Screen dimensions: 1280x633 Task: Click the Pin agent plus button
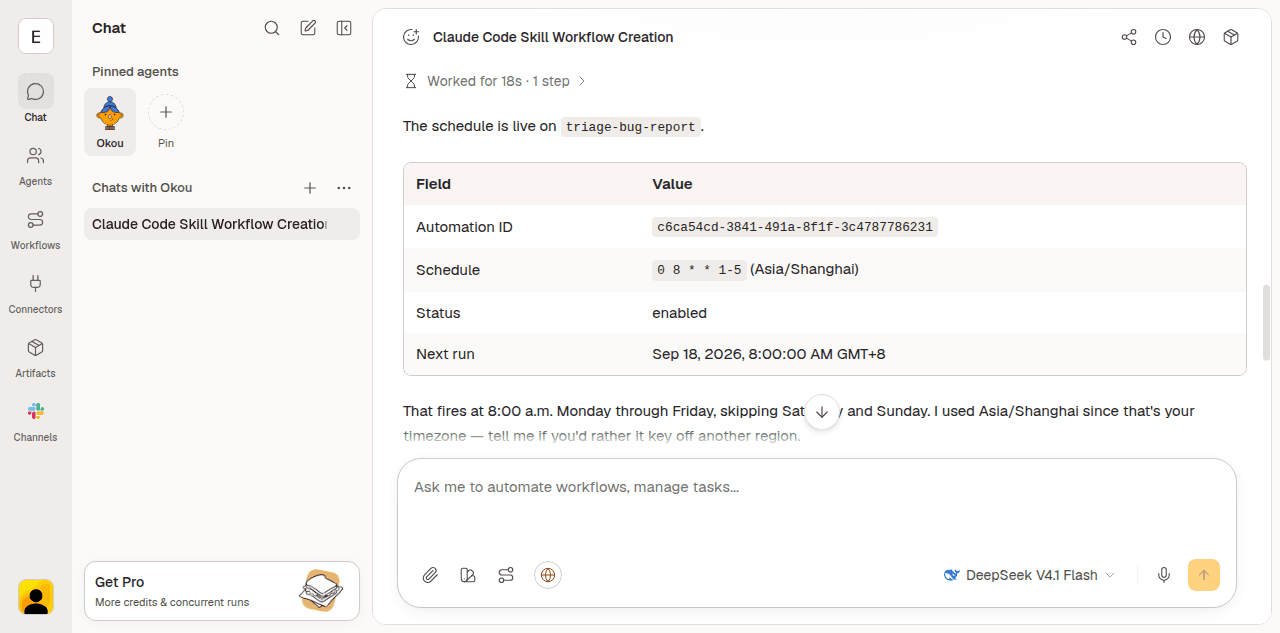(x=166, y=113)
